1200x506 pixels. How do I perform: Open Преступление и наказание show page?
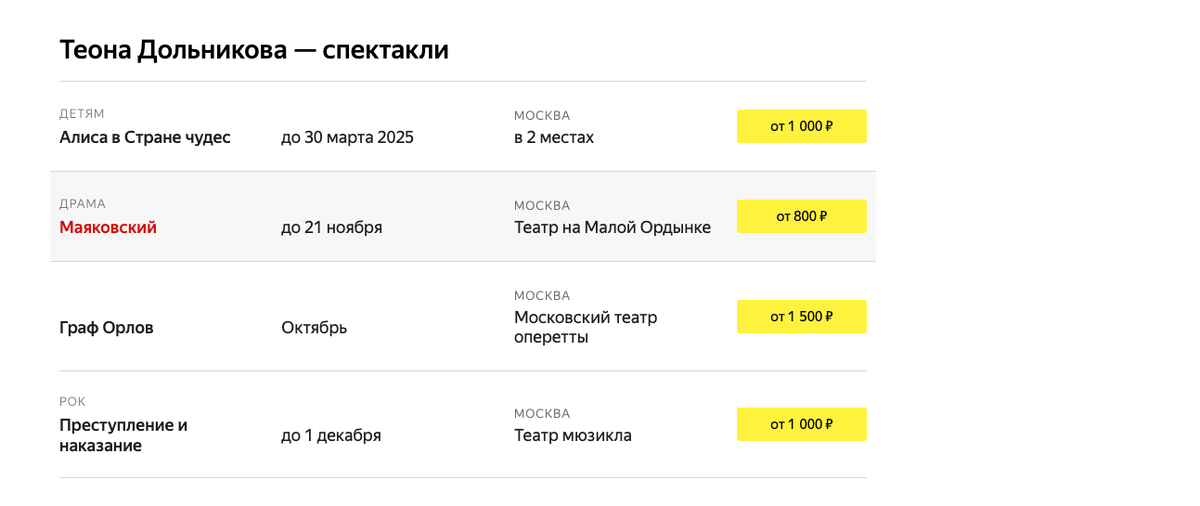(123, 435)
